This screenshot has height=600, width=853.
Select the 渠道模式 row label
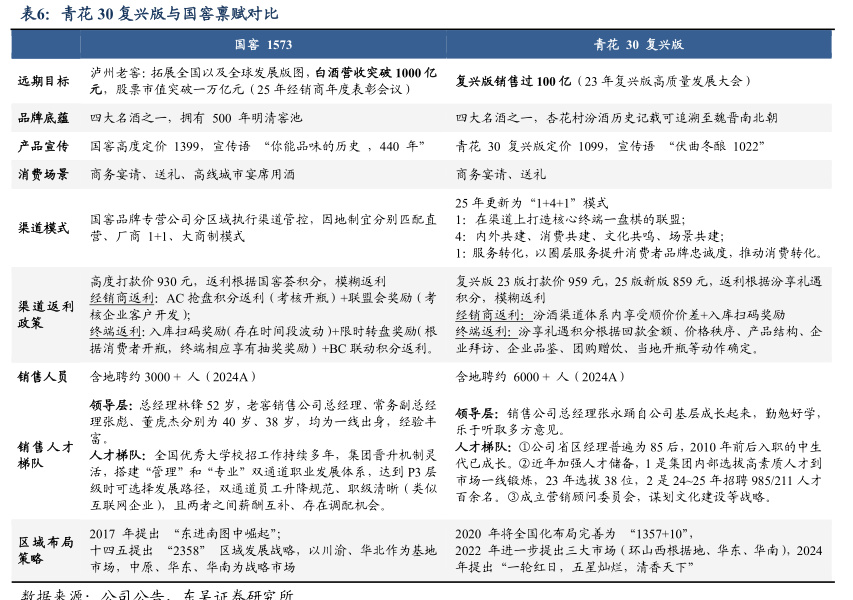coord(43,227)
